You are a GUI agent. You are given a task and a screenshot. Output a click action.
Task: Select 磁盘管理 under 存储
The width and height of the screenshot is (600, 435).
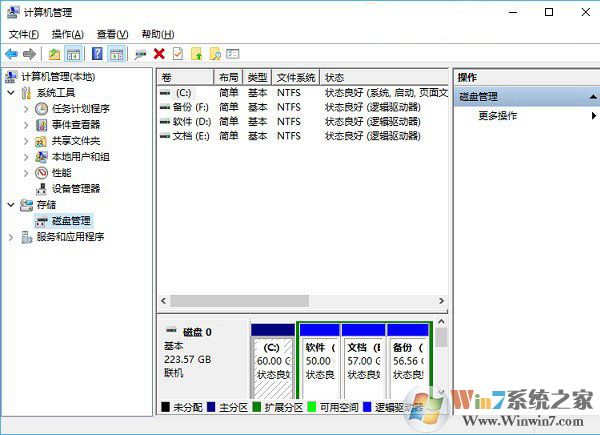click(x=70, y=221)
